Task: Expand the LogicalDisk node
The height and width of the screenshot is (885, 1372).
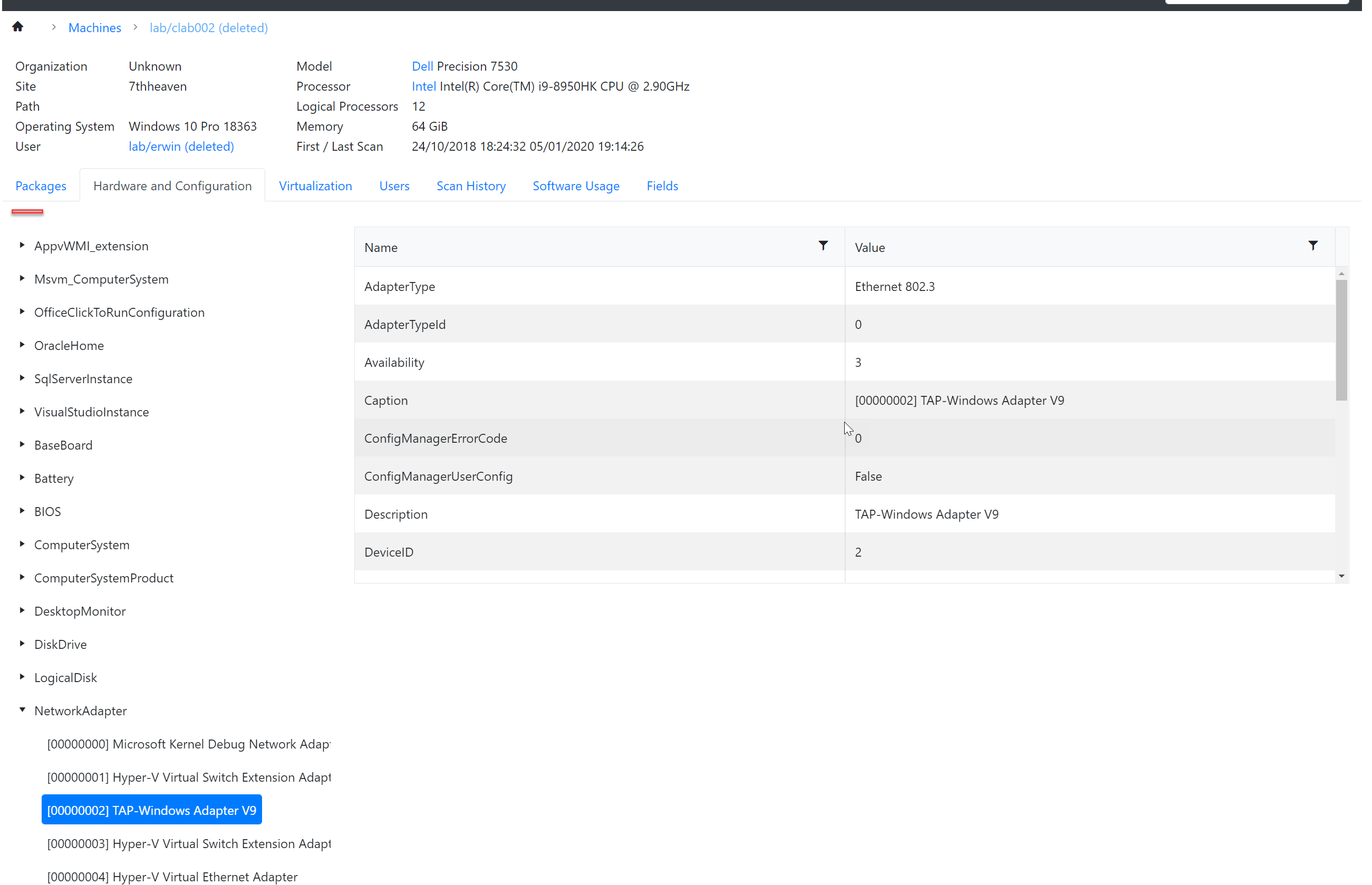Action: [22, 677]
